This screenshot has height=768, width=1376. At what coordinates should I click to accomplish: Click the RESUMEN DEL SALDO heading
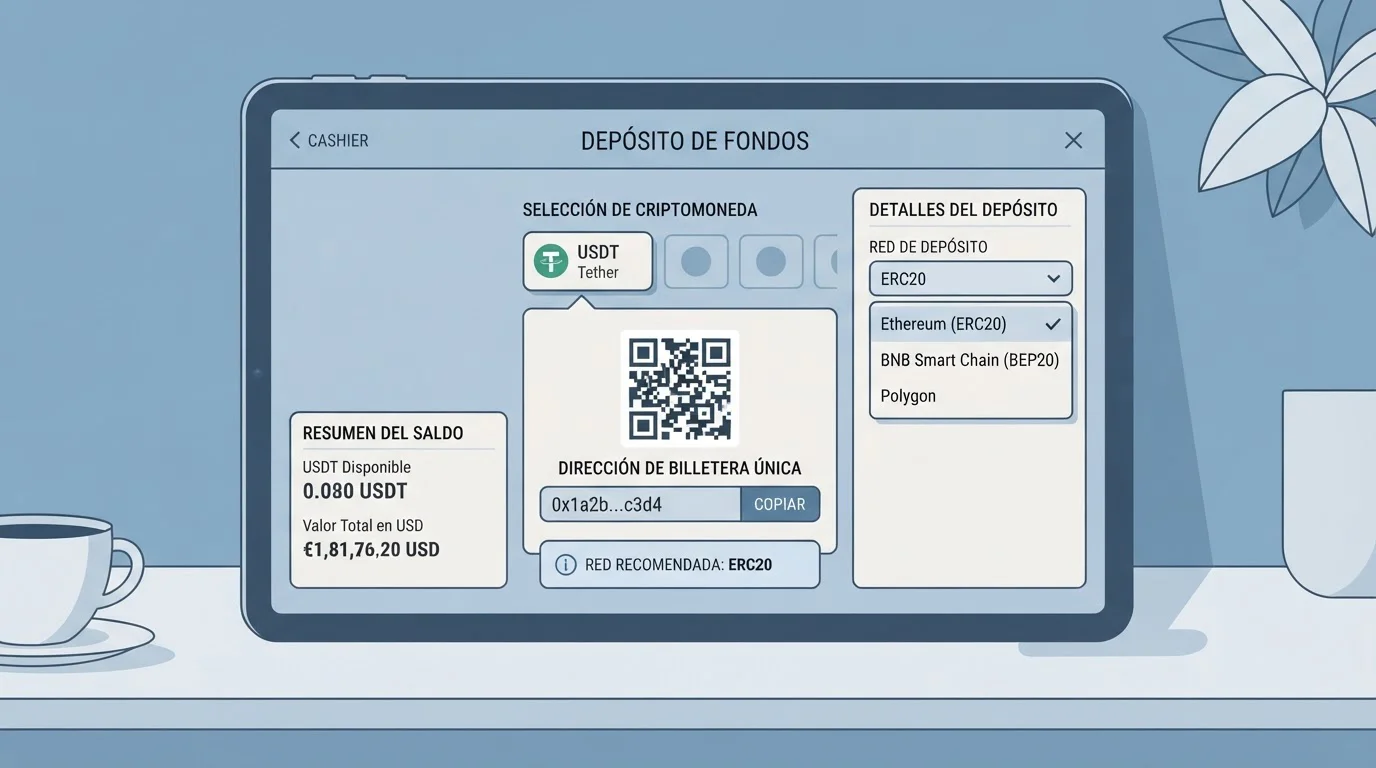[383, 433]
